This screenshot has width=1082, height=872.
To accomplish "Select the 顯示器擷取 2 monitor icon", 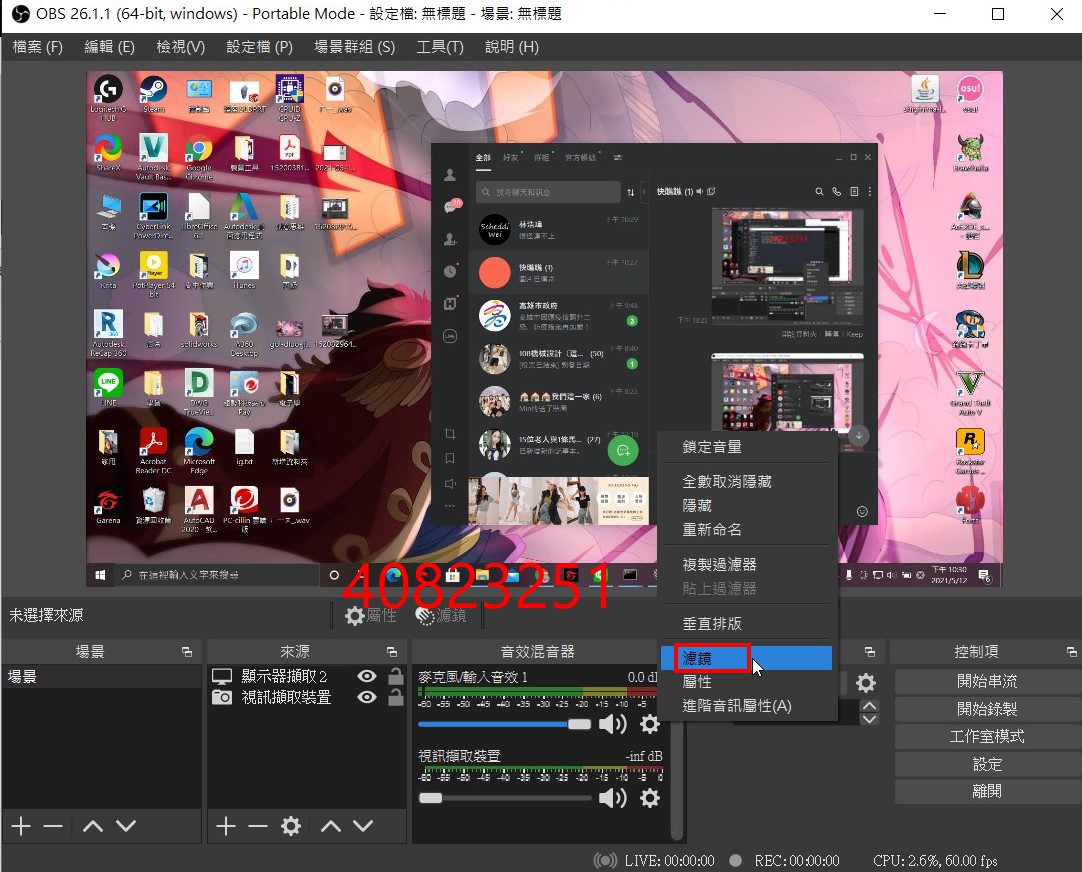I will [222, 676].
